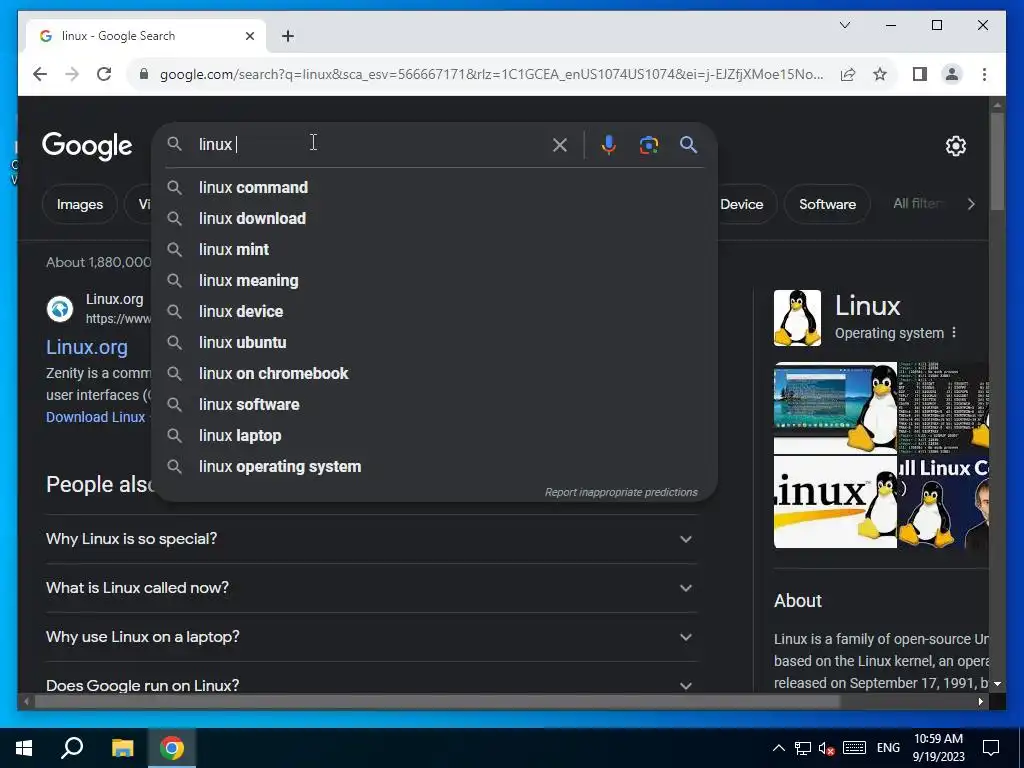The width and height of the screenshot is (1024, 768).
Task: Click the voice search microphone icon
Action: (x=608, y=144)
